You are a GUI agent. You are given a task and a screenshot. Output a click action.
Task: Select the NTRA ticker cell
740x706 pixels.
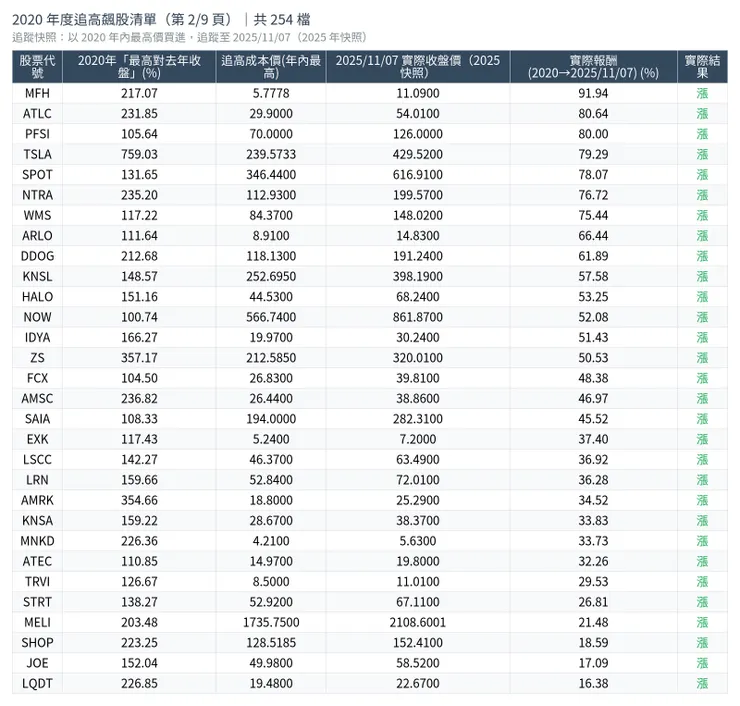(x=37, y=195)
